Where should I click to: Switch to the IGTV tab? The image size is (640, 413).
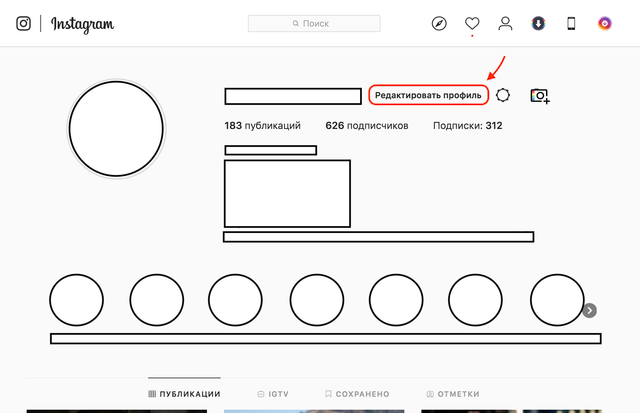tap(274, 394)
